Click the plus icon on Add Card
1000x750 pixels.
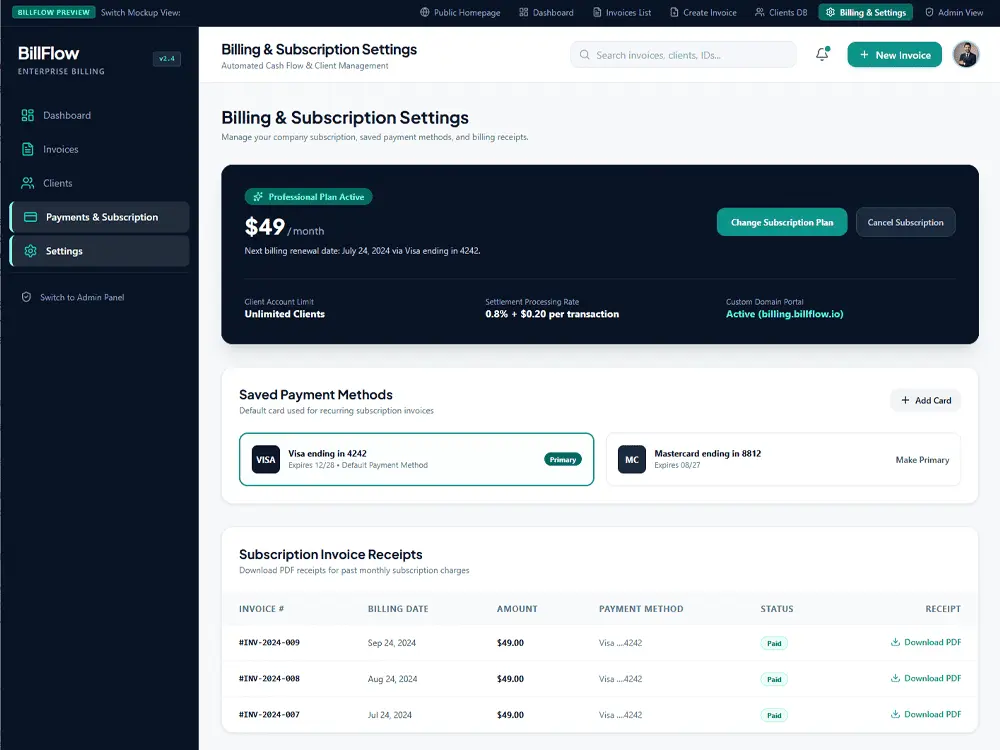pyautogui.click(x=905, y=400)
